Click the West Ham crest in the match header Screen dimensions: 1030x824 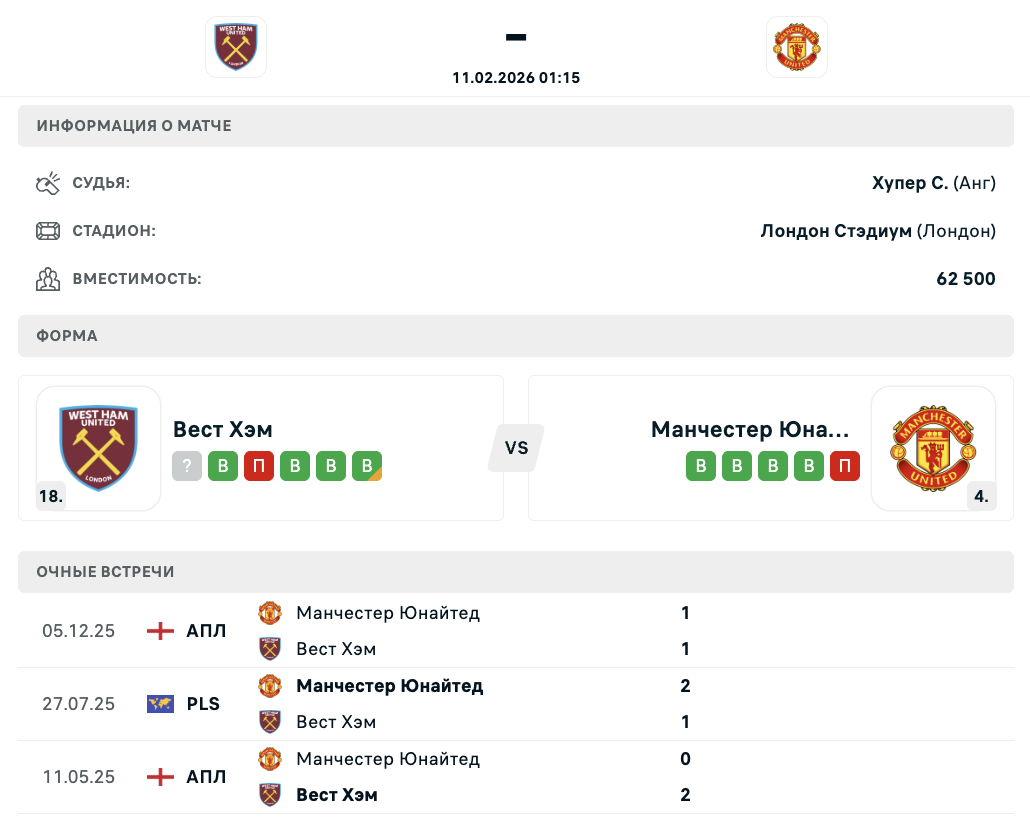(x=236, y=47)
